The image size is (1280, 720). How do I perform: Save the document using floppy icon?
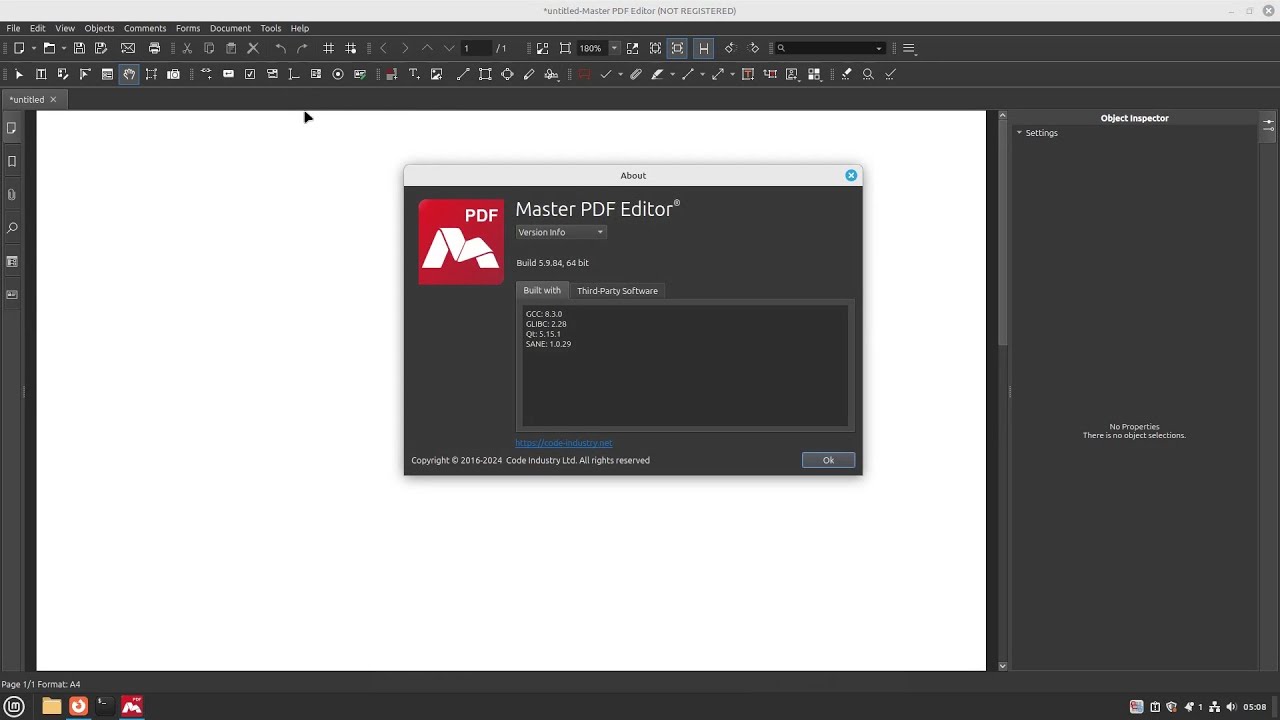[79, 48]
